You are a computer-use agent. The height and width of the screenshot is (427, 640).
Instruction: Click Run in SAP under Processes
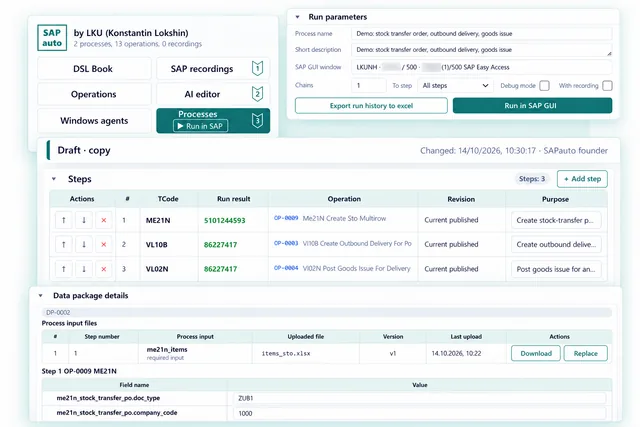[200, 126]
